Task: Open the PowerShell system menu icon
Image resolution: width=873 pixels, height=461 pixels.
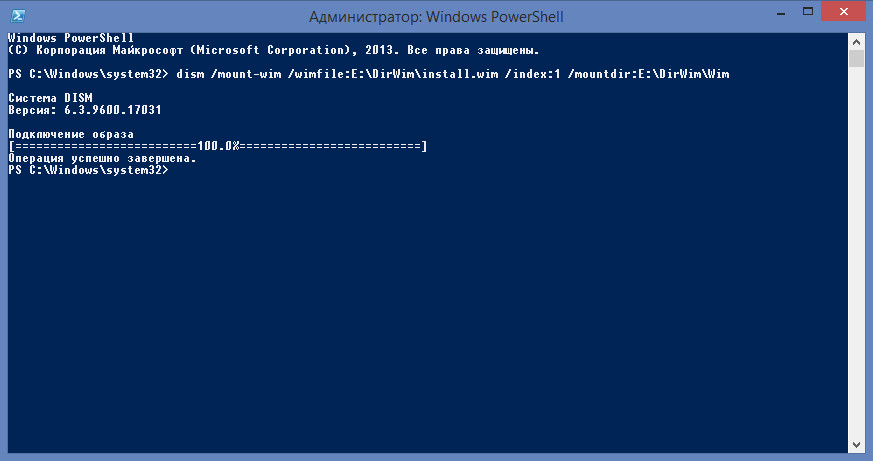Action: click(x=17, y=15)
